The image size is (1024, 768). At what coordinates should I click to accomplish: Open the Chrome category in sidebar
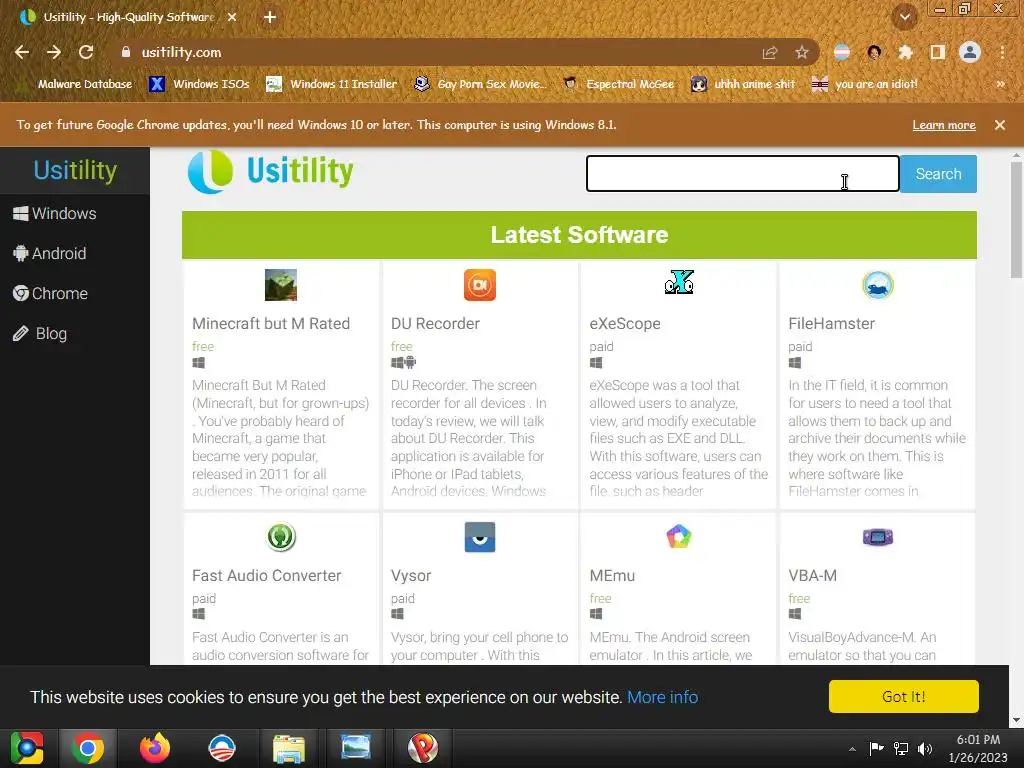point(50,294)
